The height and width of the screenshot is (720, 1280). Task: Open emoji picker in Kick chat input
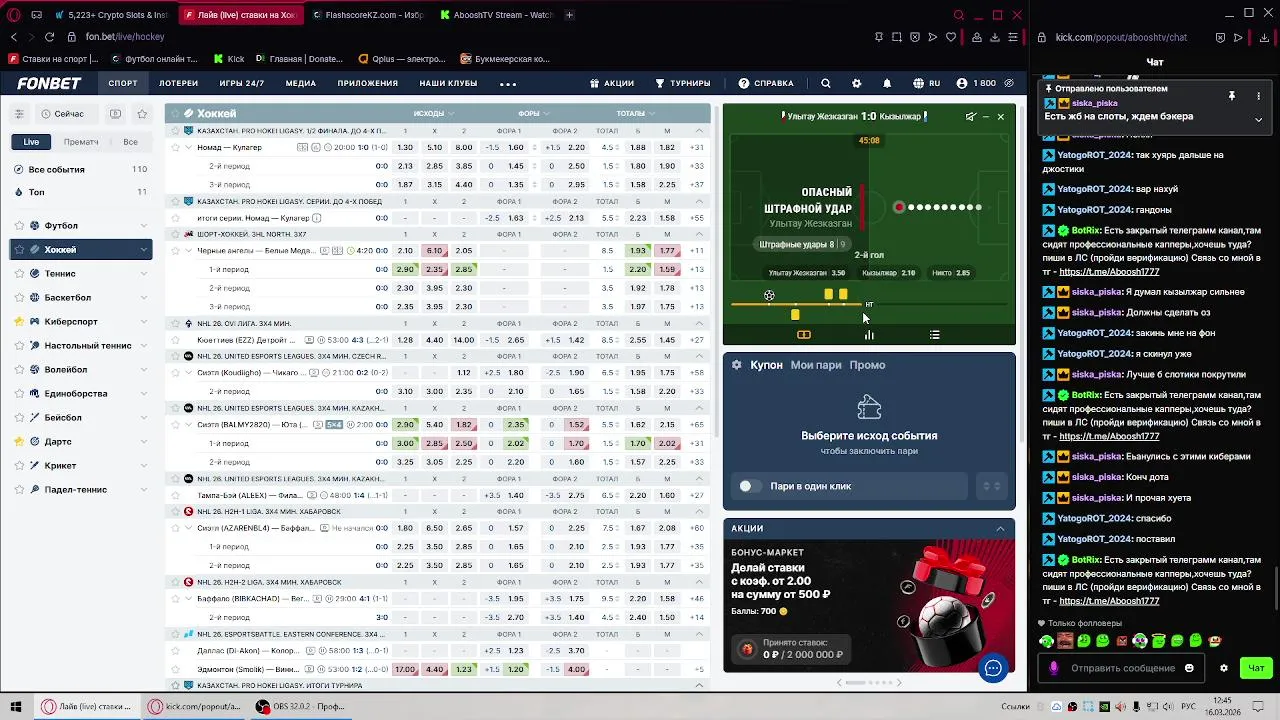[1189, 668]
